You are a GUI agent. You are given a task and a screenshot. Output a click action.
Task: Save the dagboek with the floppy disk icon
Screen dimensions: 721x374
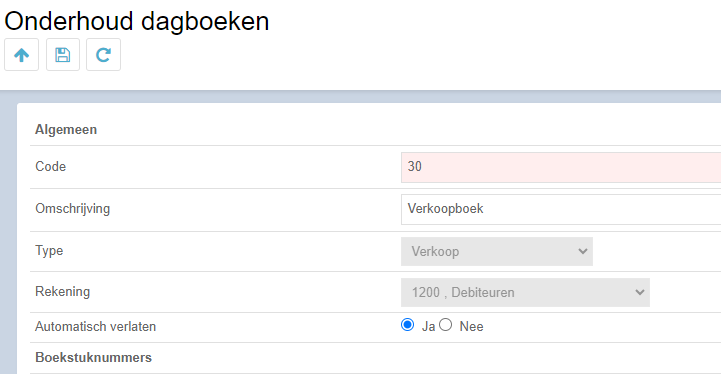click(x=63, y=55)
